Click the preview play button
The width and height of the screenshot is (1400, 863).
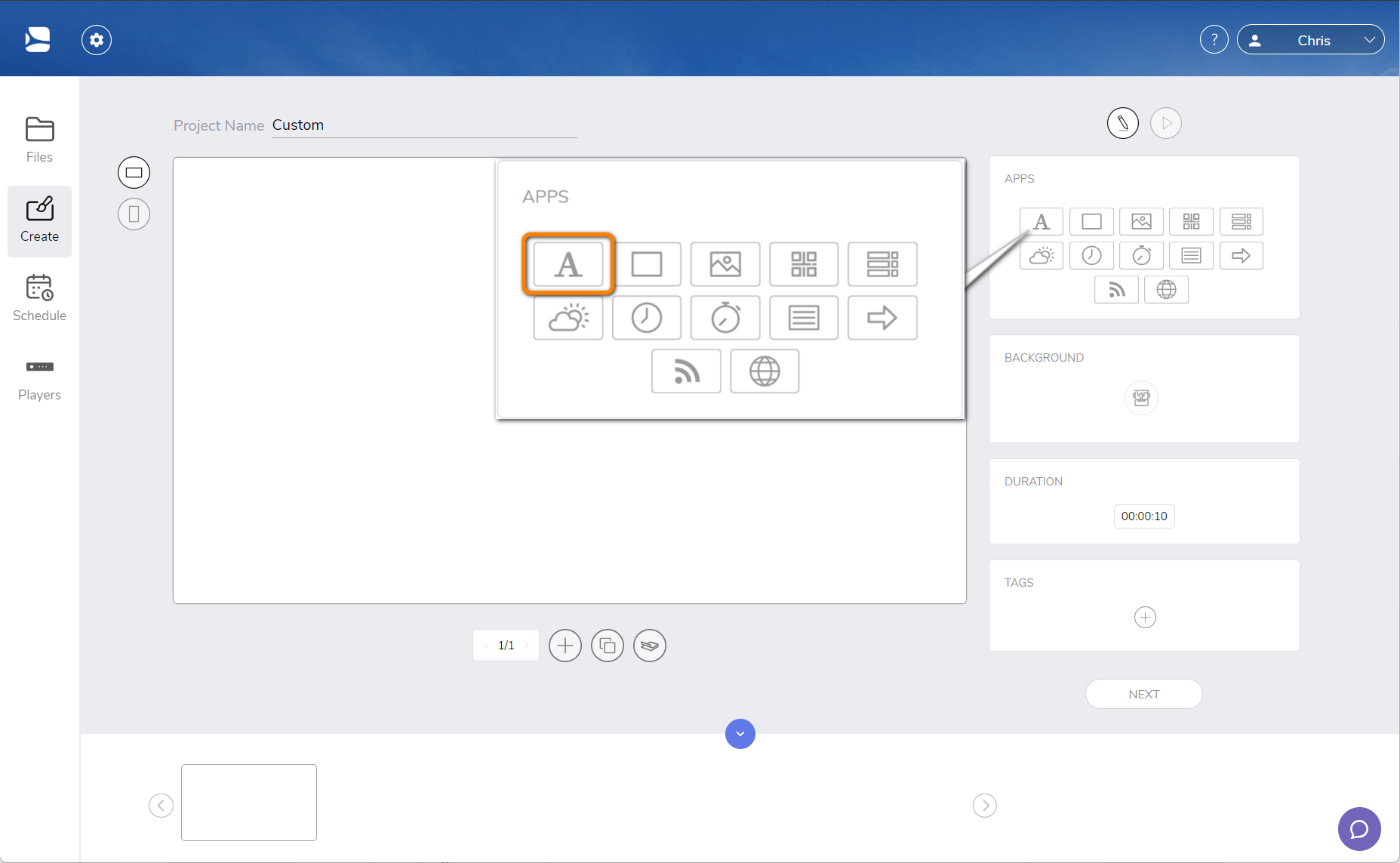tap(1165, 123)
